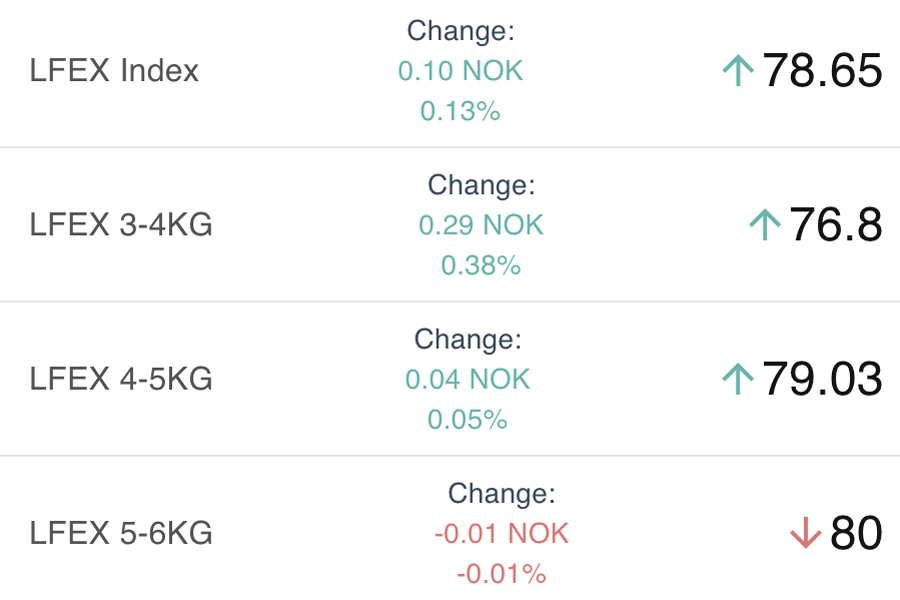
Task: Click the 78.65 index price
Action: coord(822,71)
